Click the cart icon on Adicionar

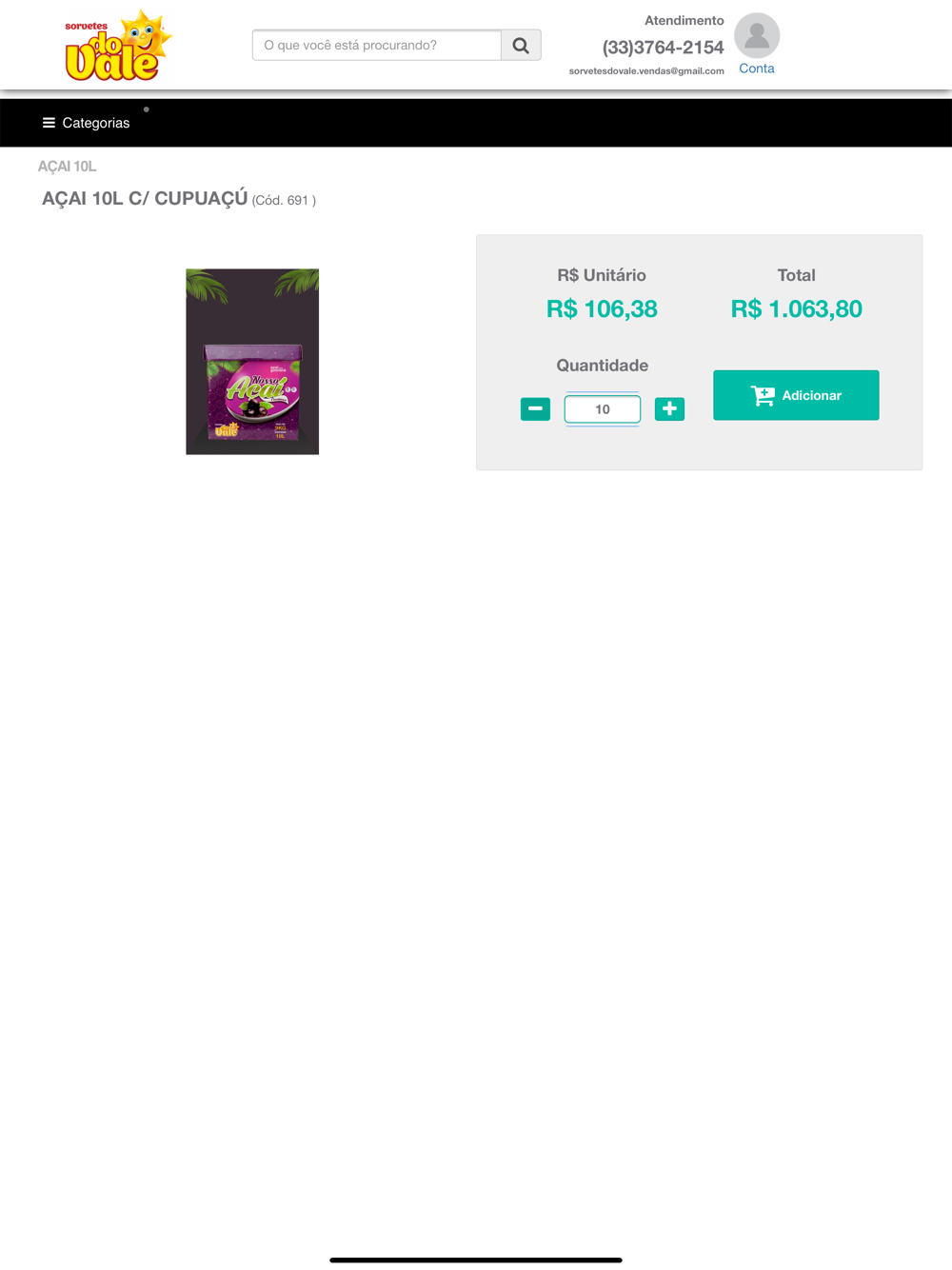tap(763, 395)
